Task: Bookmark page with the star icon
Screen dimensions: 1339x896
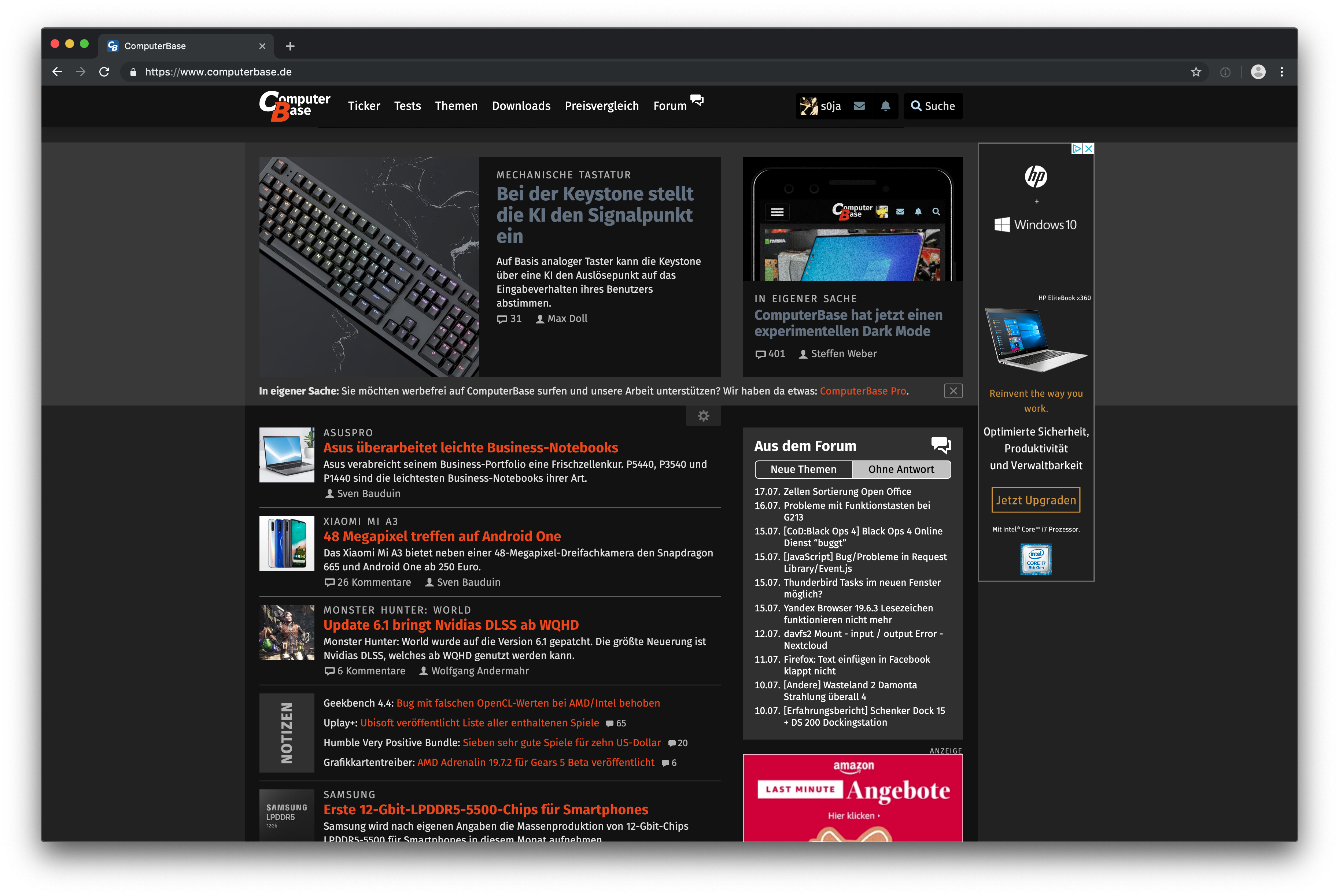Action: (1196, 72)
